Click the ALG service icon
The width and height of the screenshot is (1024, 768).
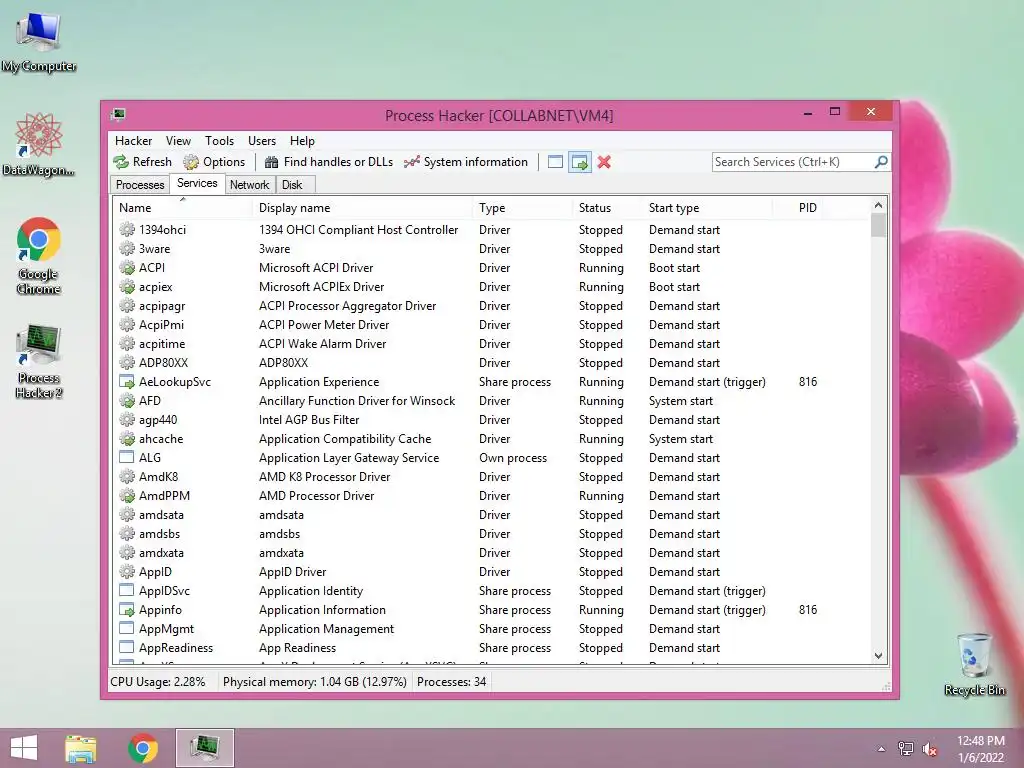[127, 457]
